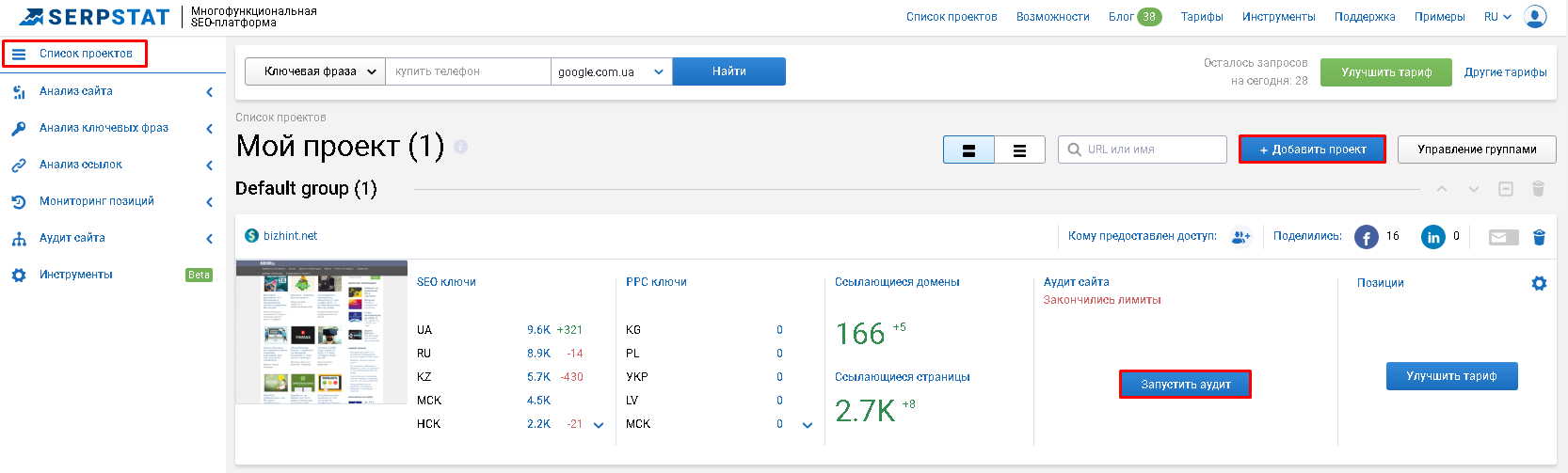Click Анализ сайта sidebar icon
Viewport: 1568px width, 473px height.
point(19,92)
